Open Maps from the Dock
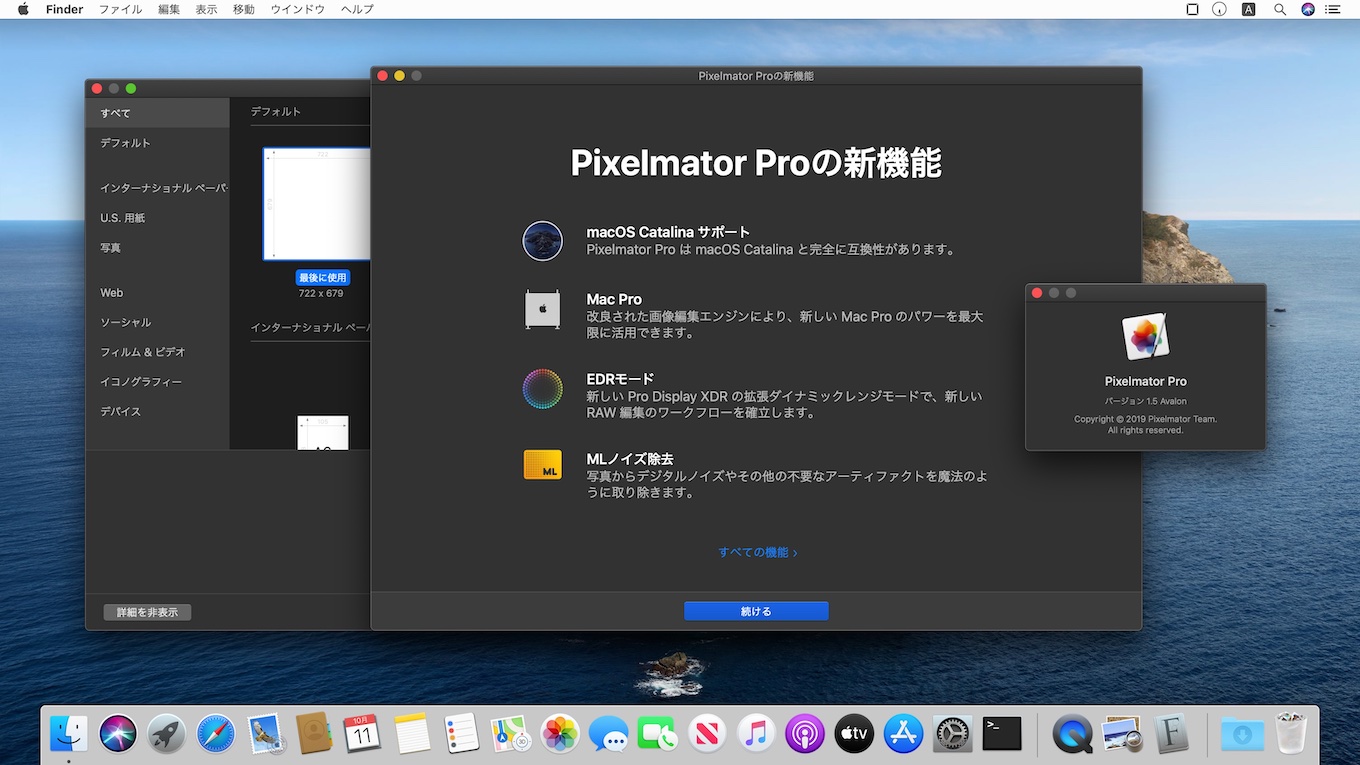 click(x=510, y=734)
